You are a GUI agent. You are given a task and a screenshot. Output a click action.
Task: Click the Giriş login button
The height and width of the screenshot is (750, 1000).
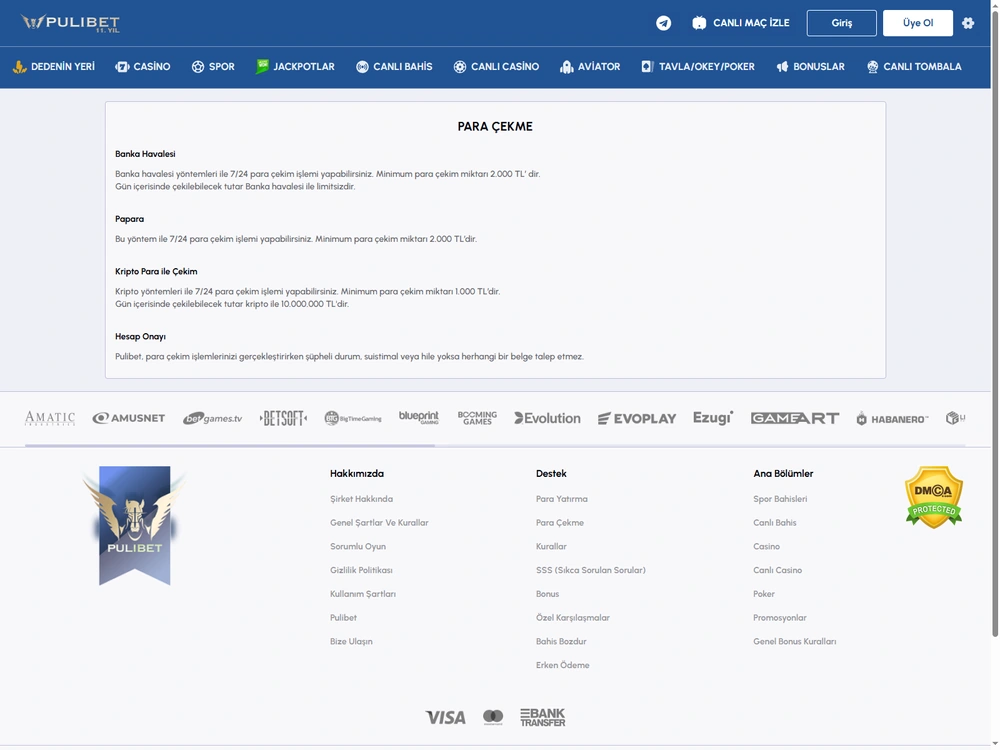841,23
